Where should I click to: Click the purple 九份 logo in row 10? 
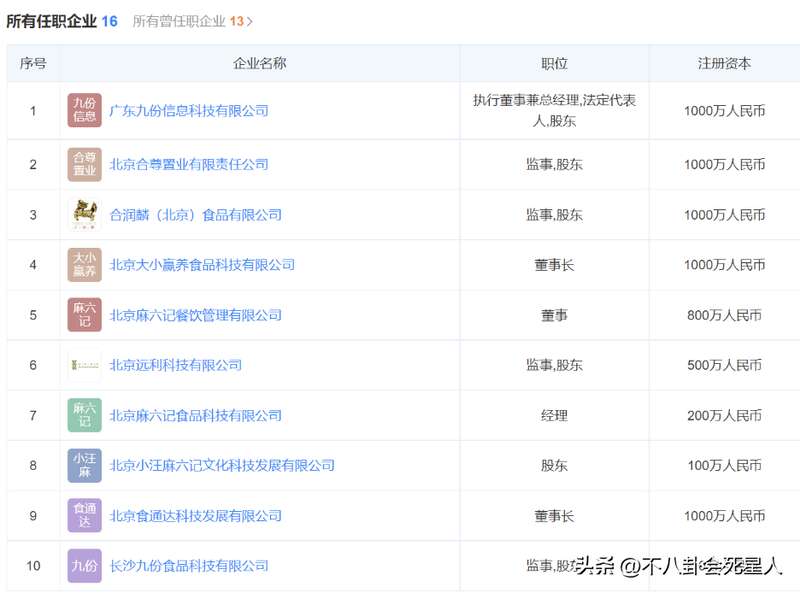coord(85,565)
